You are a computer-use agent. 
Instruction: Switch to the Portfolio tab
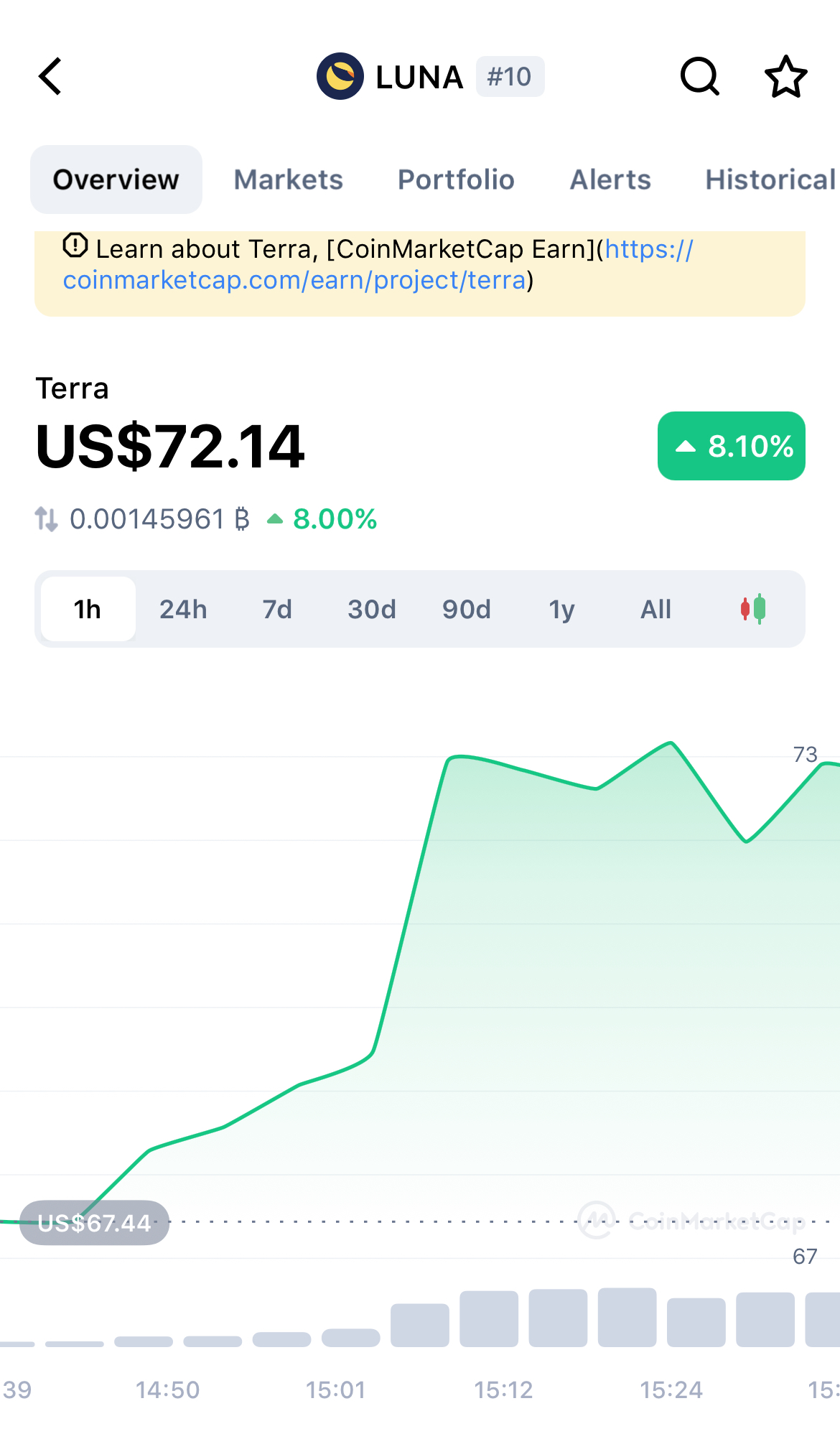(x=456, y=180)
